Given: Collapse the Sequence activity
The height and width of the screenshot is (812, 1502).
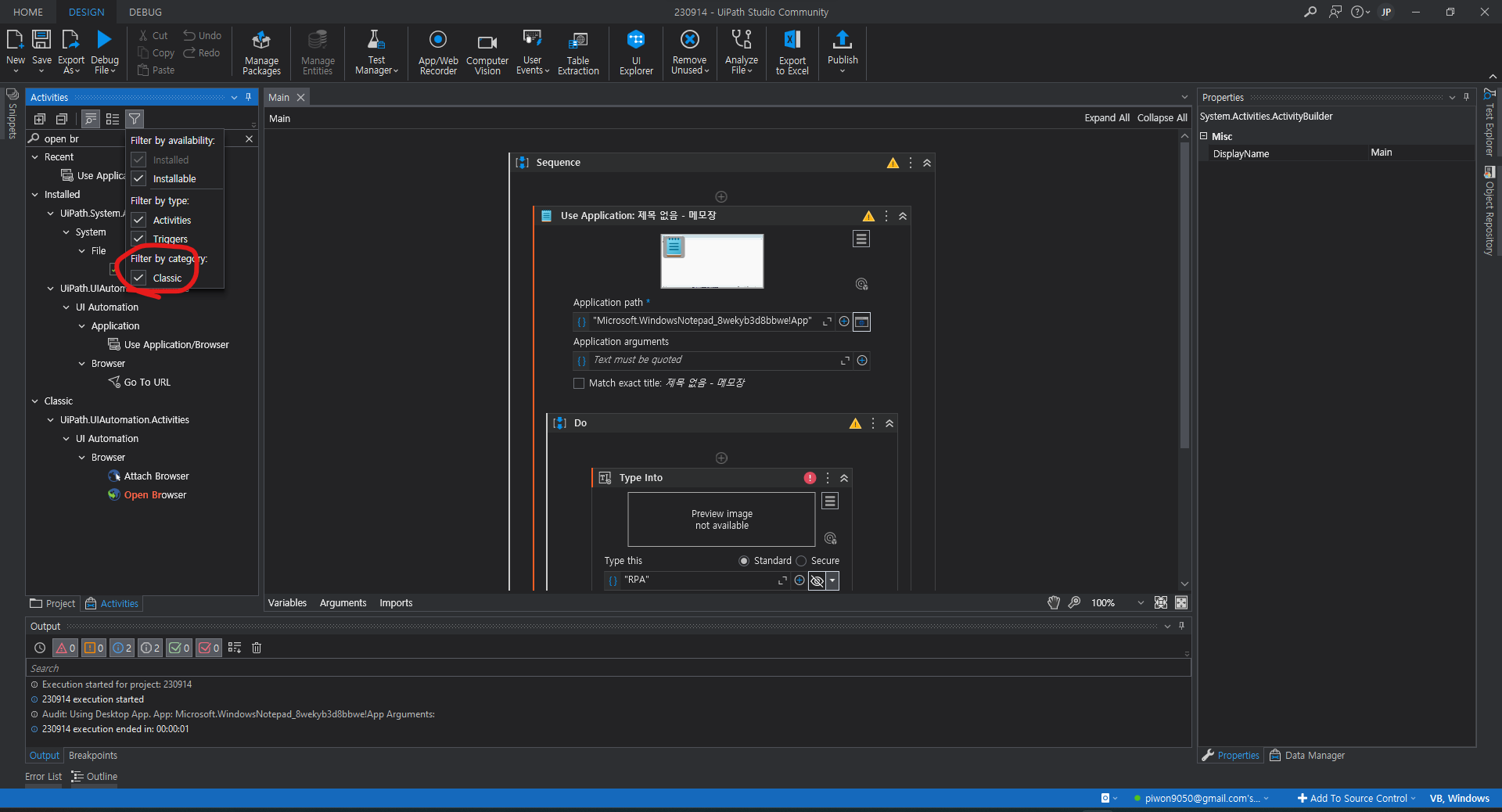Looking at the screenshot, I should click(x=927, y=163).
